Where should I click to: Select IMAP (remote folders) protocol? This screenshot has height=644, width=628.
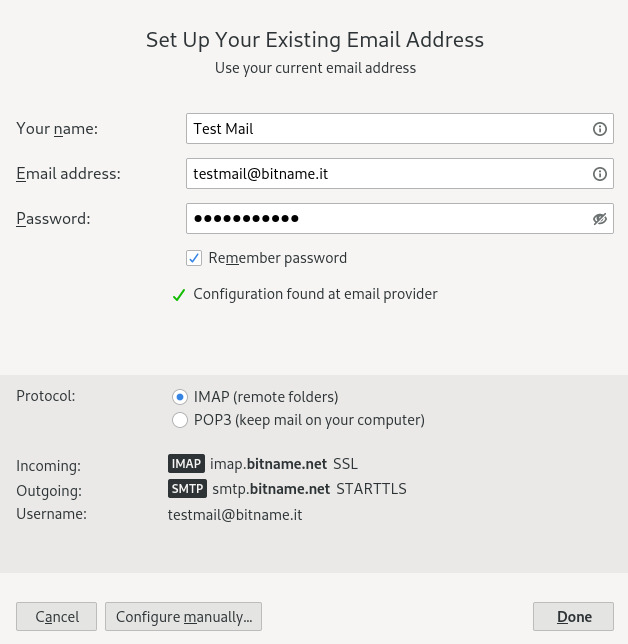point(179,397)
